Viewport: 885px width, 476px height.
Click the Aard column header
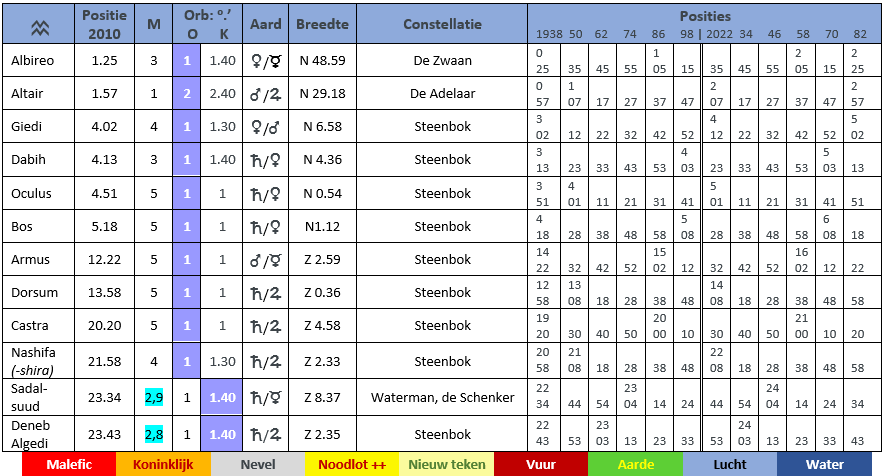click(x=266, y=24)
